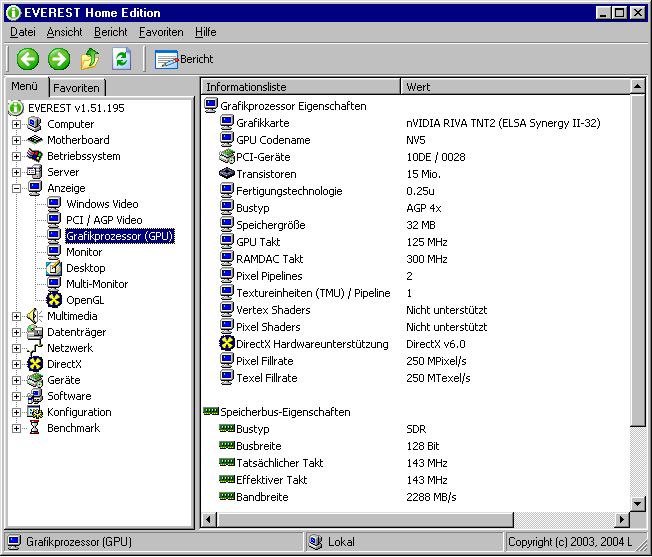Sort by Informationsliste column header

(301, 87)
